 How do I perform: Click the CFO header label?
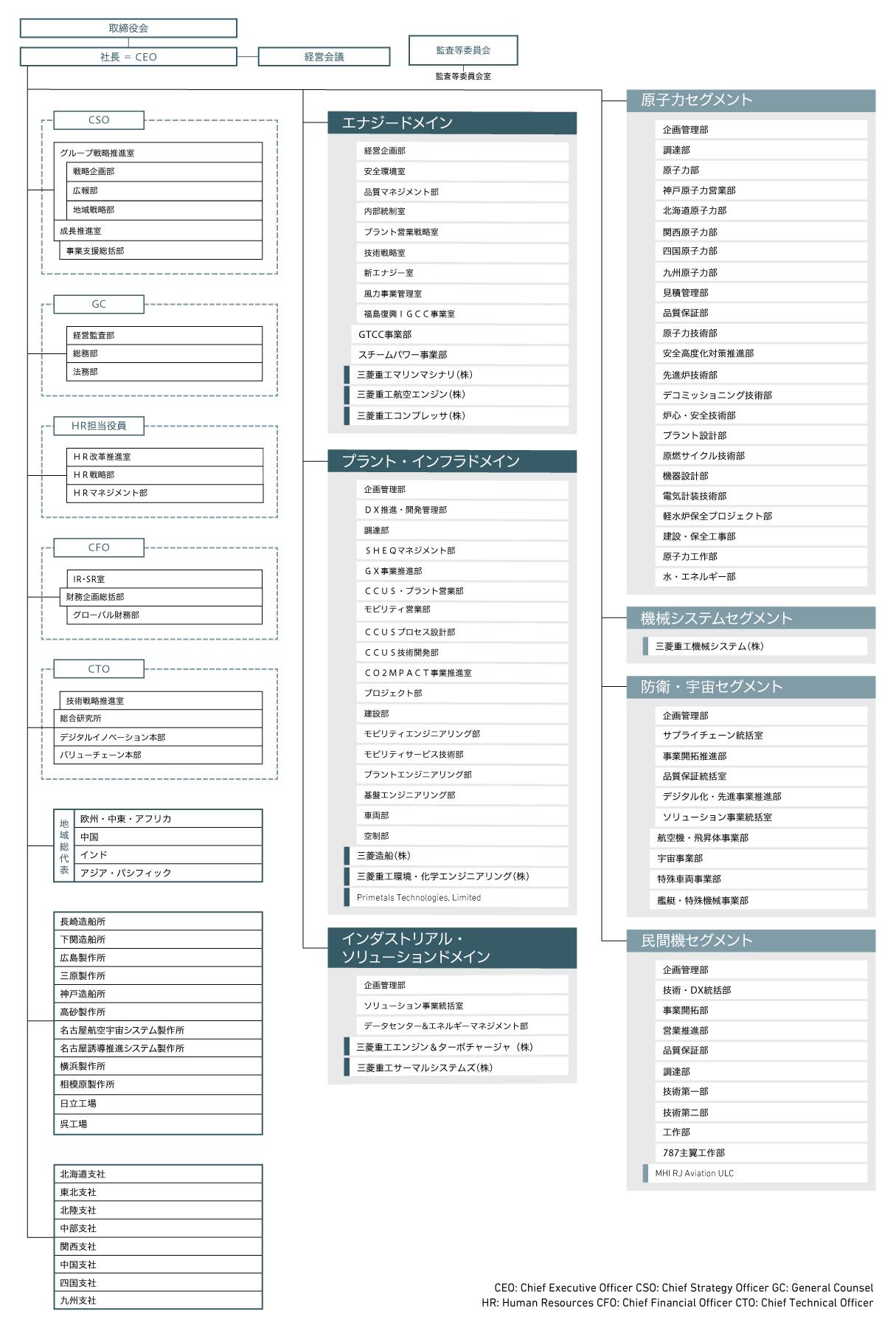click(99, 547)
